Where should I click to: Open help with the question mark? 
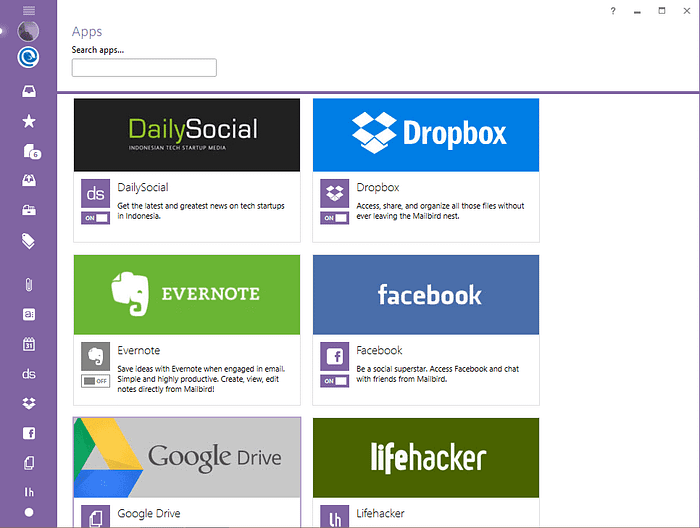pos(613,11)
